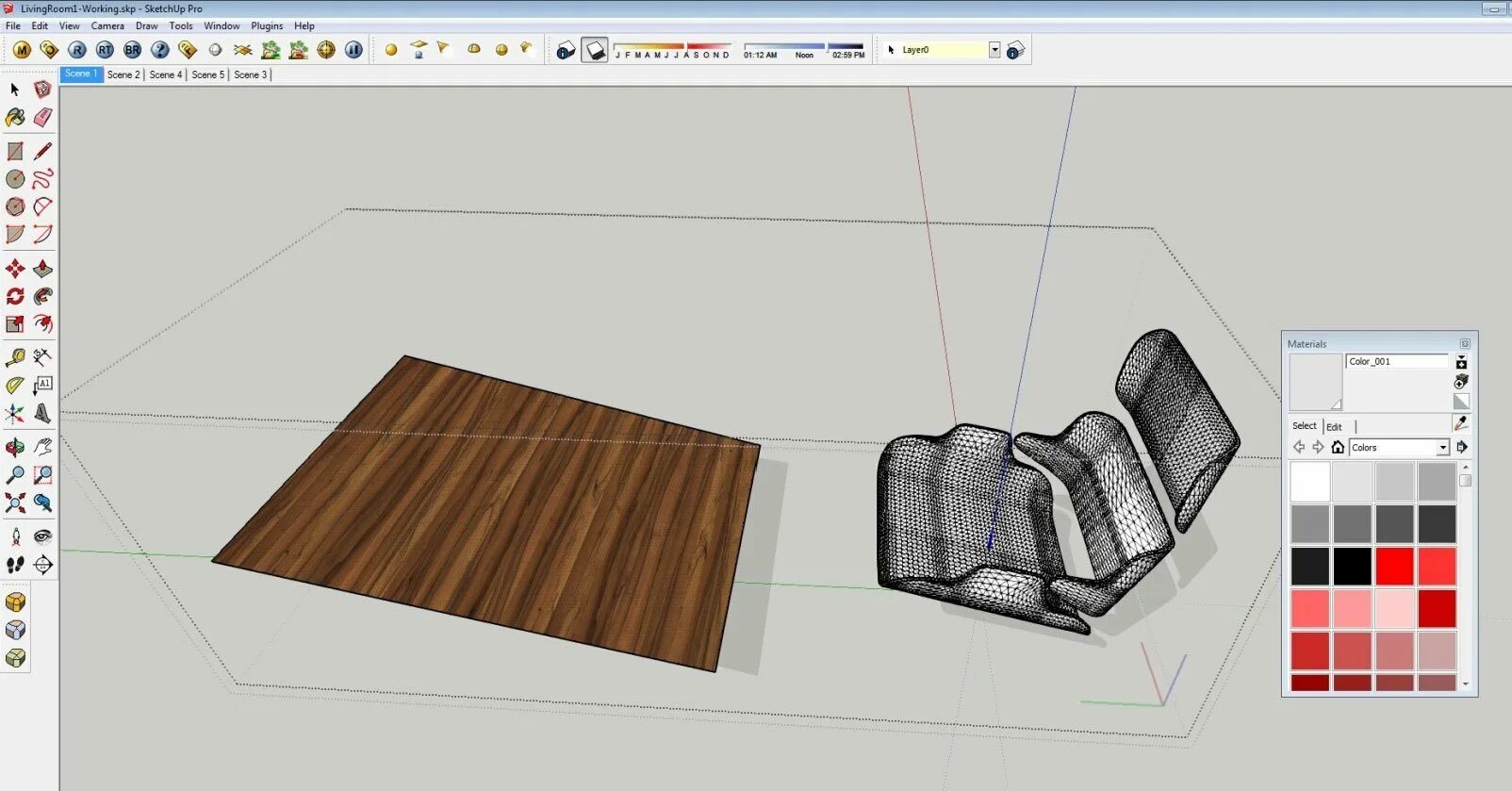Pick the Zoom Window tool
The image size is (1512, 791).
42,475
